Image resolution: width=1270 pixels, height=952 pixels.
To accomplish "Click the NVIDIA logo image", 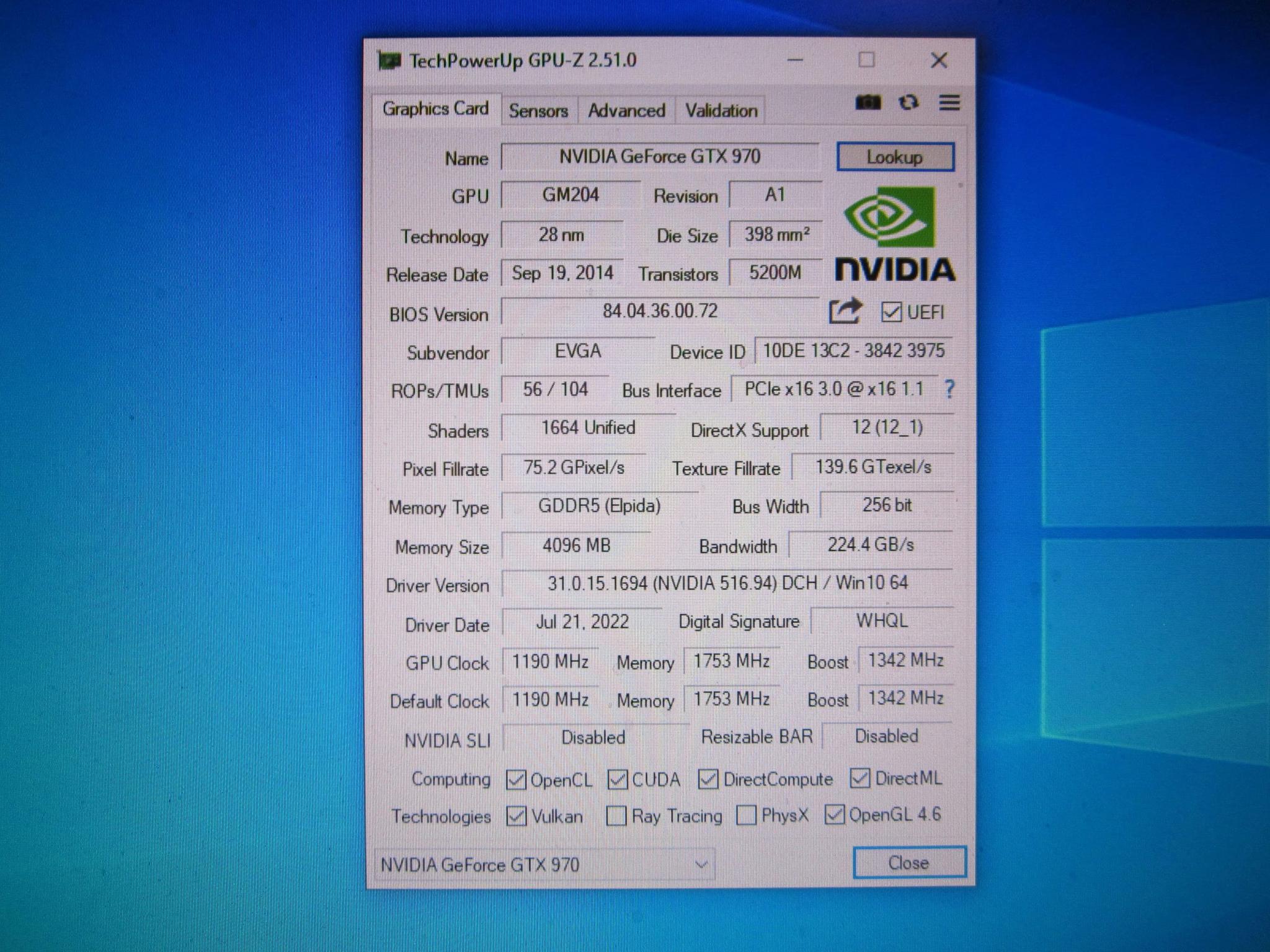I will click(895, 233).
